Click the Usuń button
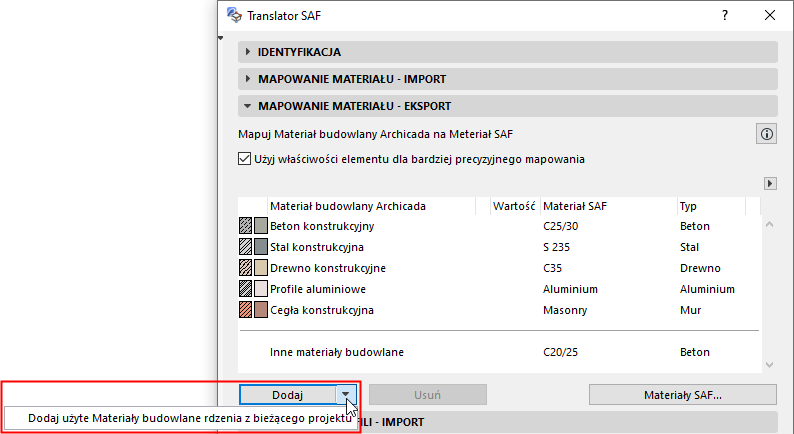 pos(427,394)
